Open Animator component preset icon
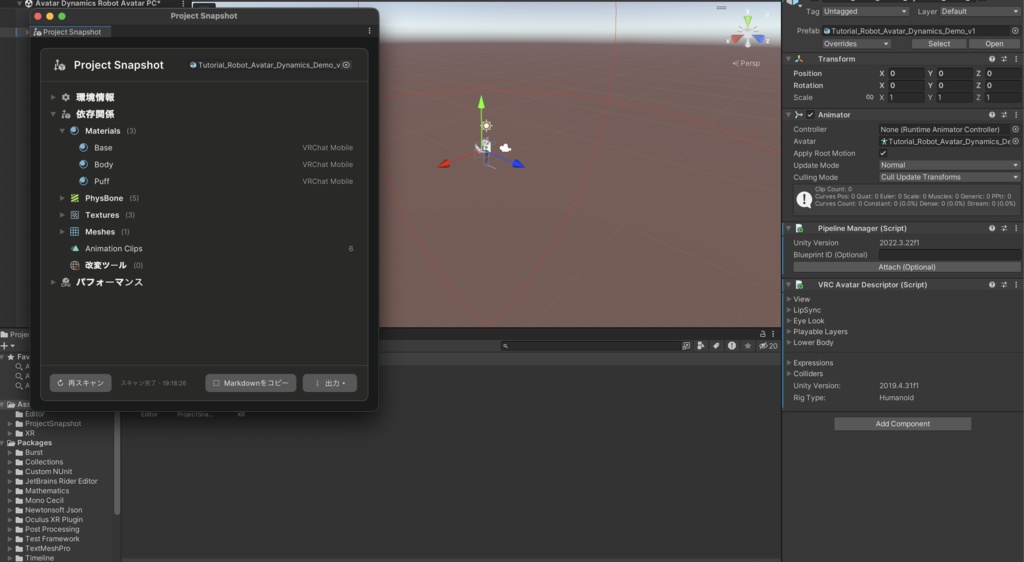This screenshot has width=1024, height=562. (x=1004, y=115)
